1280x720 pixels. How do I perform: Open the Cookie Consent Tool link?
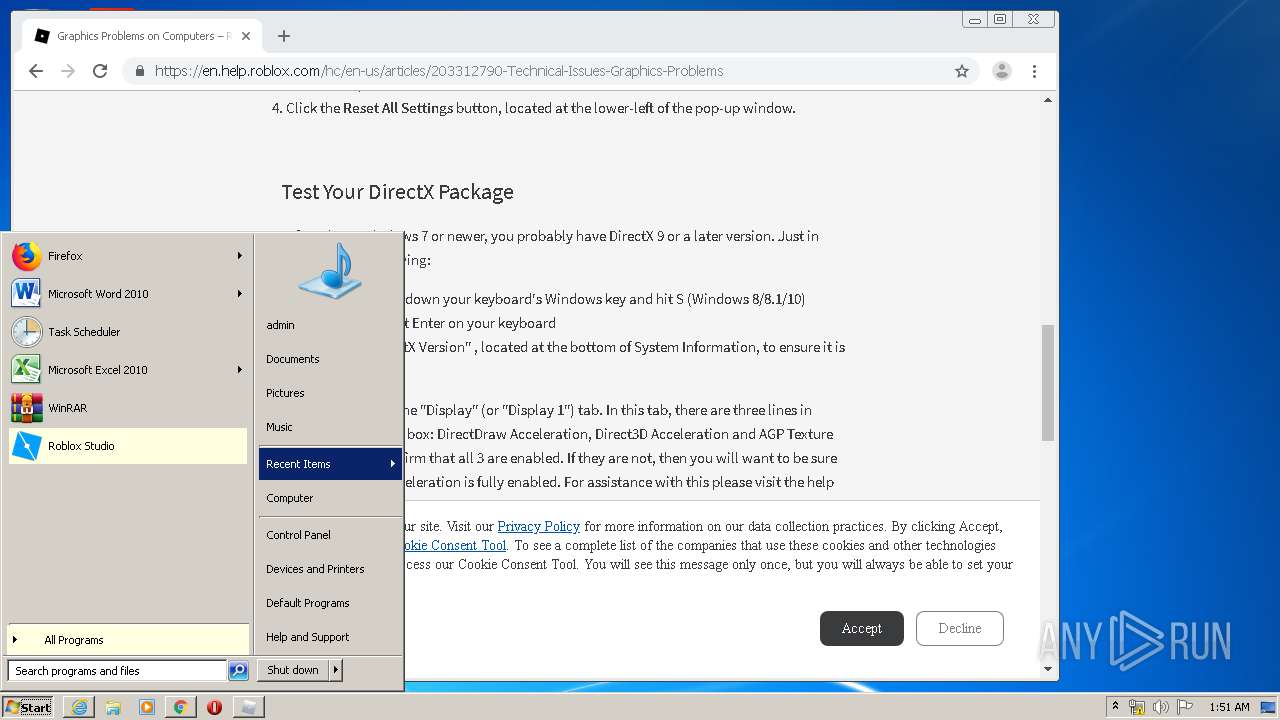[x=453, y=545]
